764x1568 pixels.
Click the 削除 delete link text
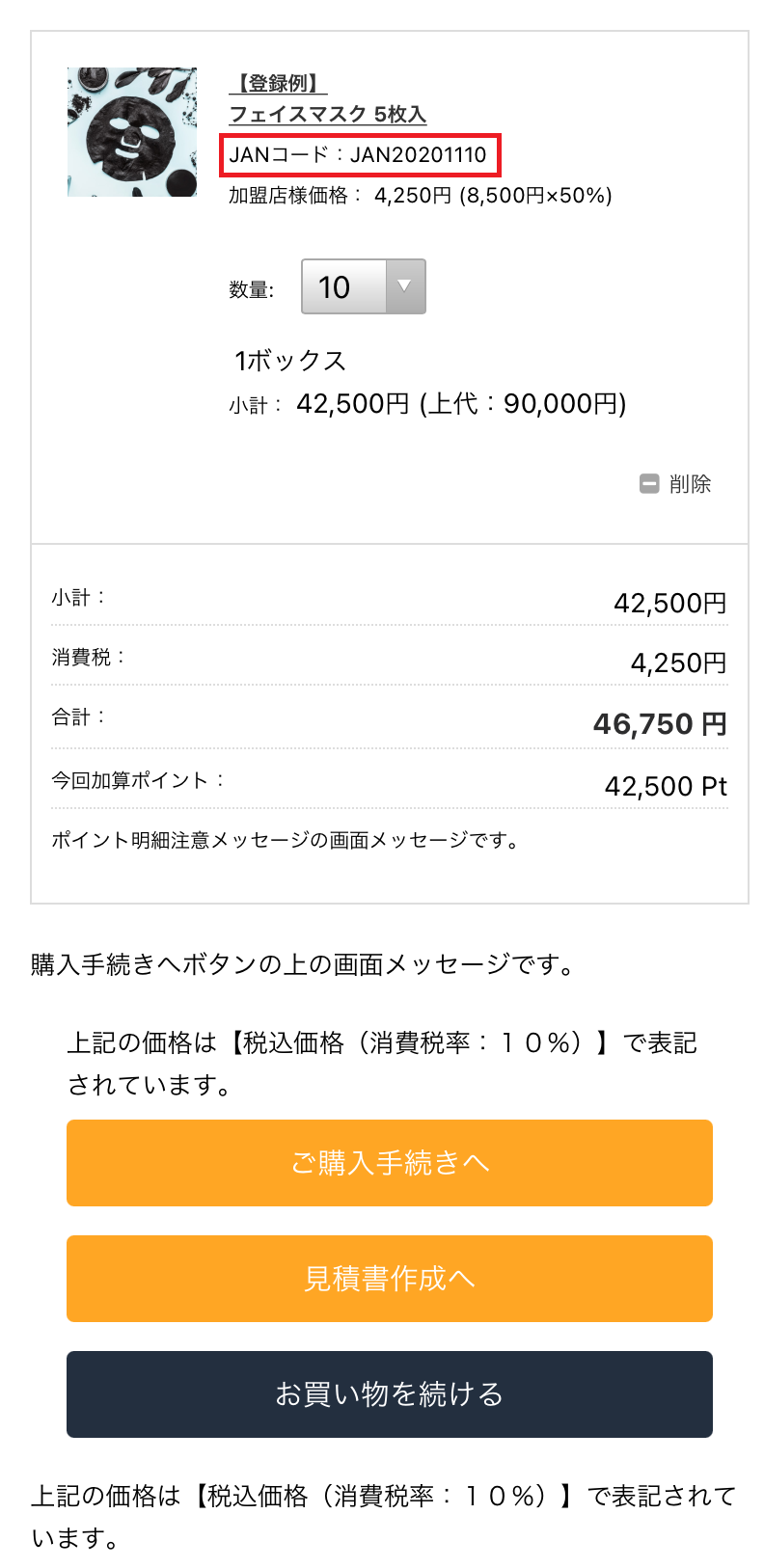[x=690, y=484]
